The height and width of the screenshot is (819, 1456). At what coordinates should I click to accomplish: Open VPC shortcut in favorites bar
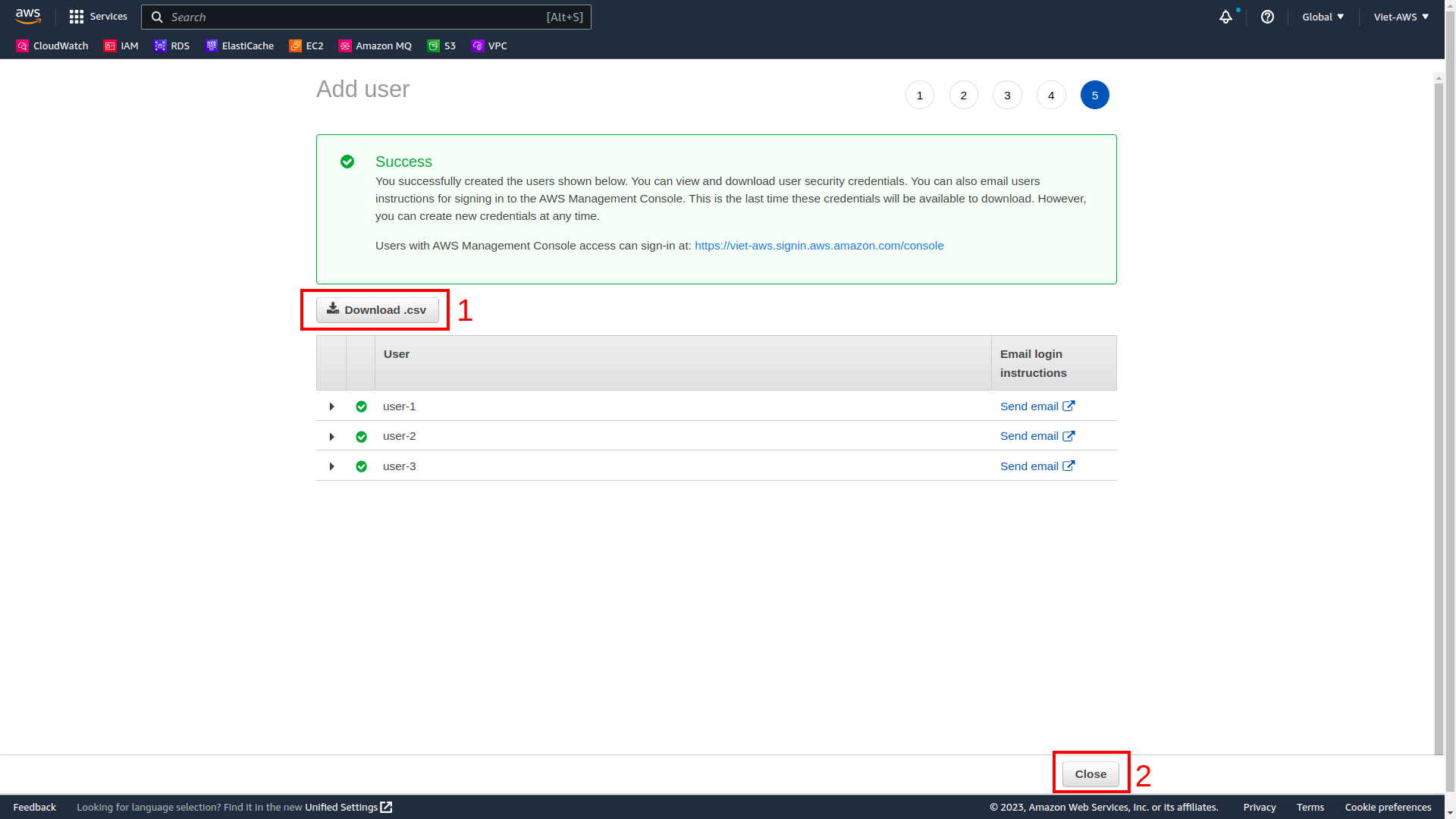tap(489, 46)
